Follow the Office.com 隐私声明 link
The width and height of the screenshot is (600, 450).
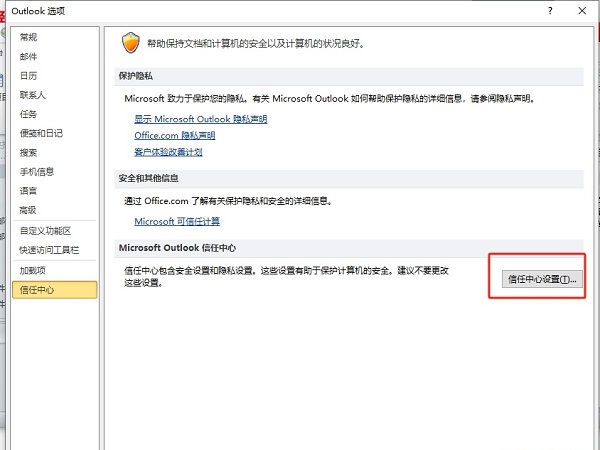(174, 135)
